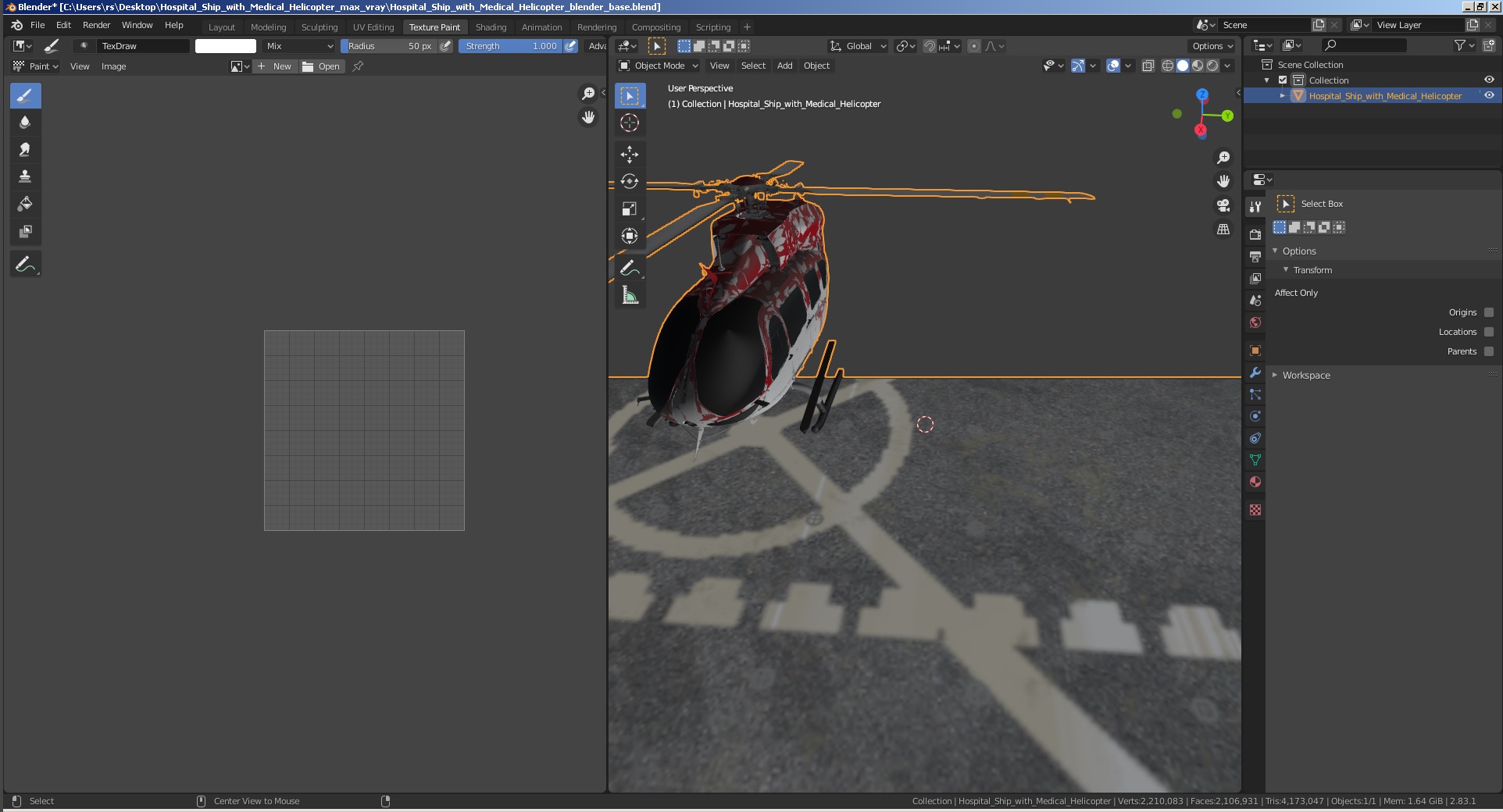Open the World properties tab
Image resolution: width=1503 pixels, height=812 pixels.
coord(1255,322)
